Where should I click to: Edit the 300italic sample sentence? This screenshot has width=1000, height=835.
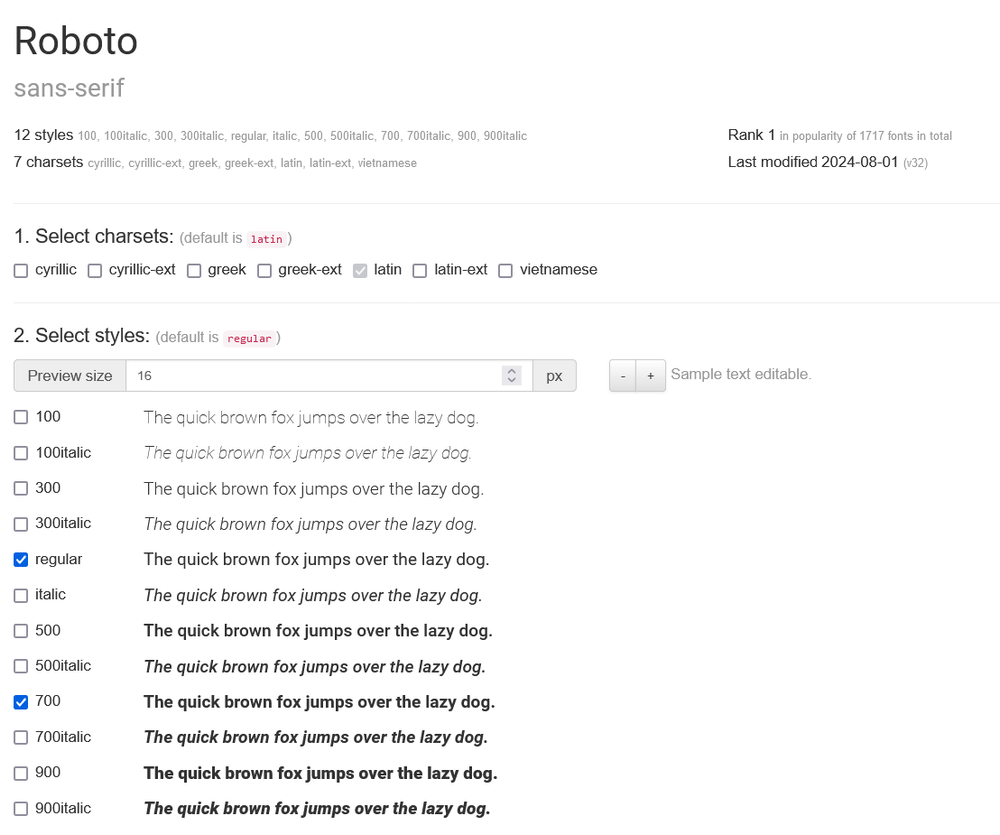311,524
